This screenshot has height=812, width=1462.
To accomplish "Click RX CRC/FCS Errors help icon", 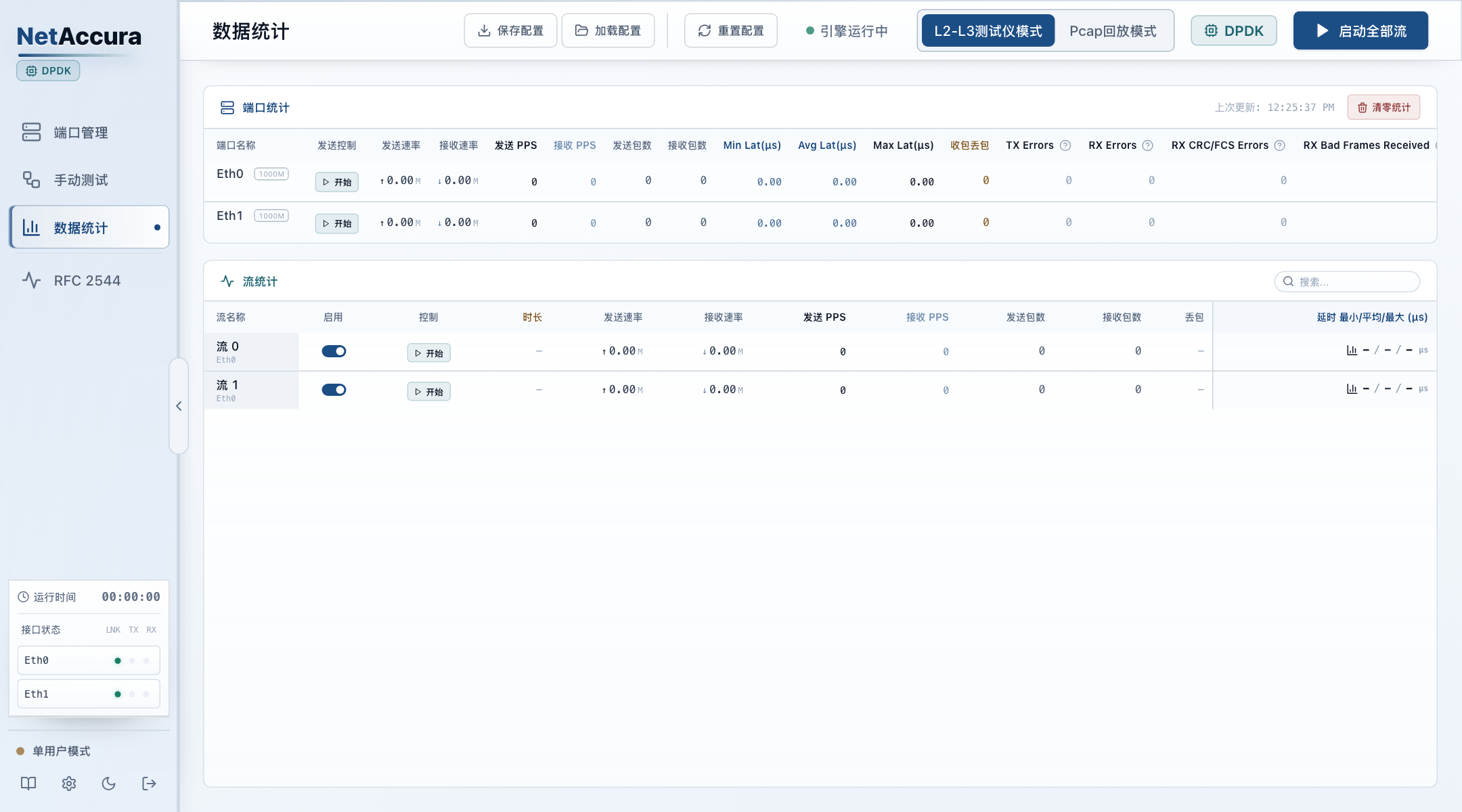I will click(1280, 145).
